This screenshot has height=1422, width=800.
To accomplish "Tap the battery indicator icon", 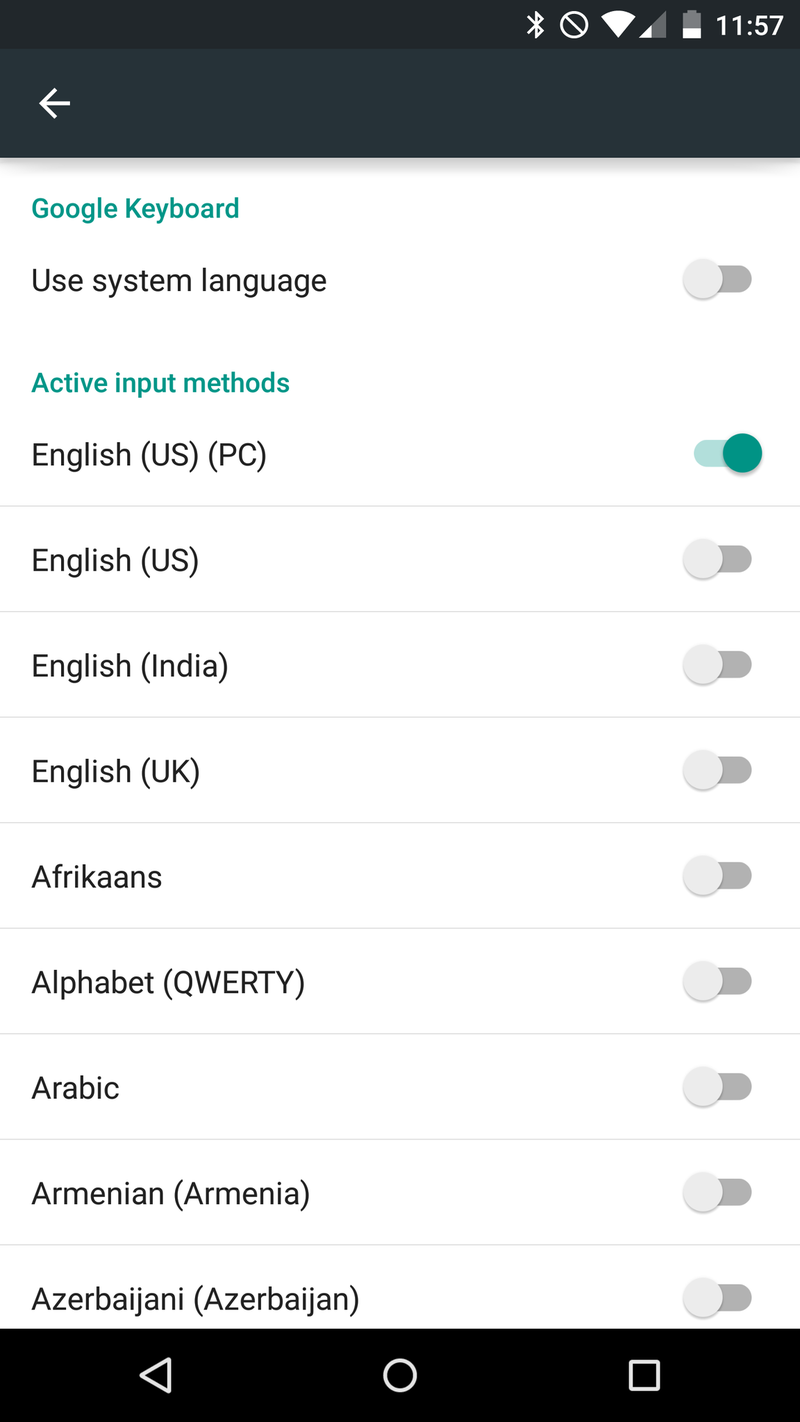I will (x=691, y=25).
